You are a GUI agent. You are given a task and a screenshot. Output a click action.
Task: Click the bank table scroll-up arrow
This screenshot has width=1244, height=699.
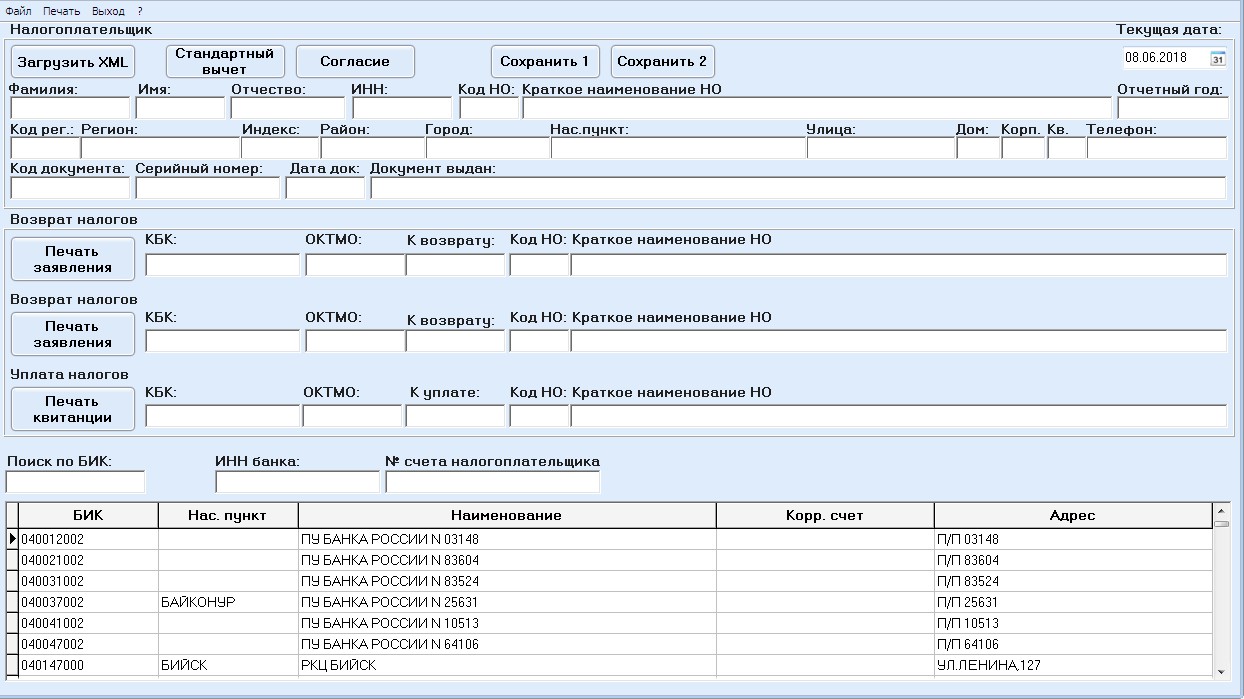coord(1220,510)
